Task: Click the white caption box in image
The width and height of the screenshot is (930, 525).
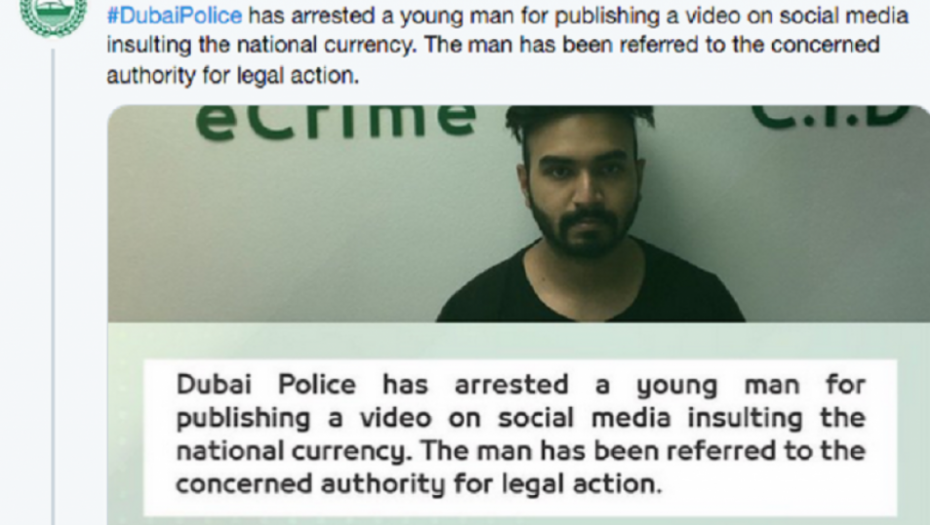Action: (x=520, y=437)
